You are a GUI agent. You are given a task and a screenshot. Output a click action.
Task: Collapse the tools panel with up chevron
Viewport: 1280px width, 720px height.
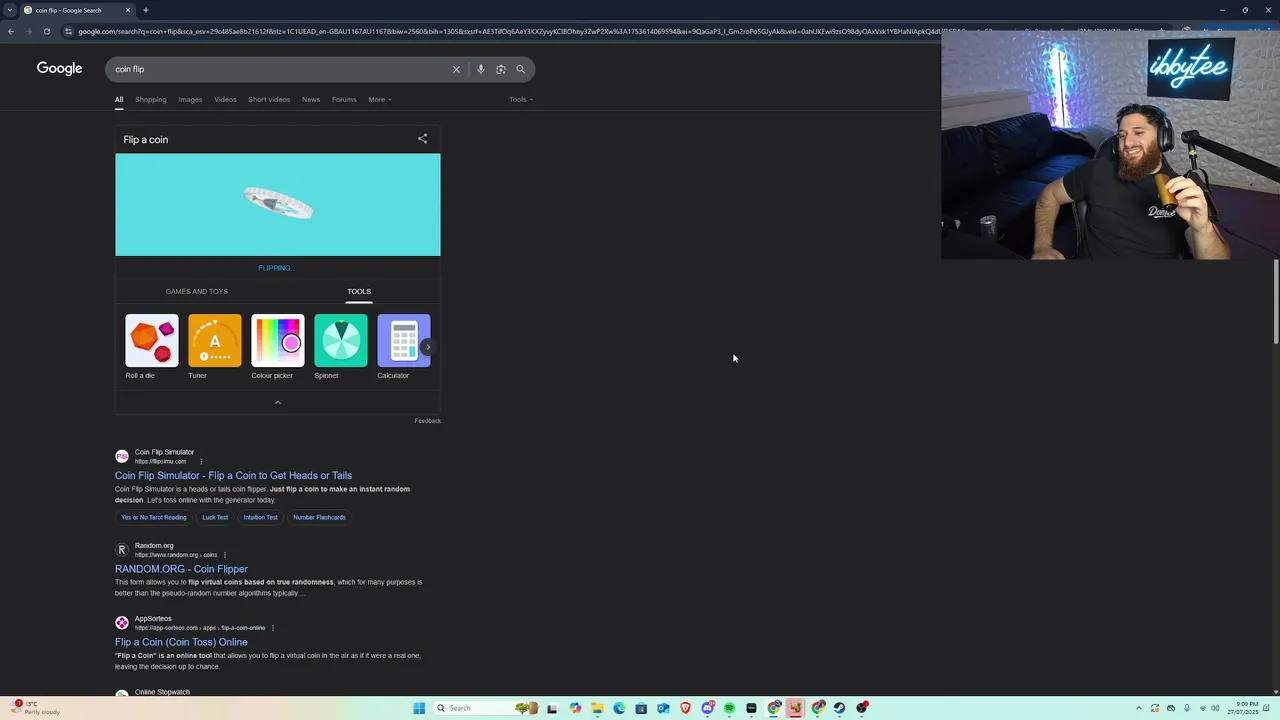coord(278,402)
